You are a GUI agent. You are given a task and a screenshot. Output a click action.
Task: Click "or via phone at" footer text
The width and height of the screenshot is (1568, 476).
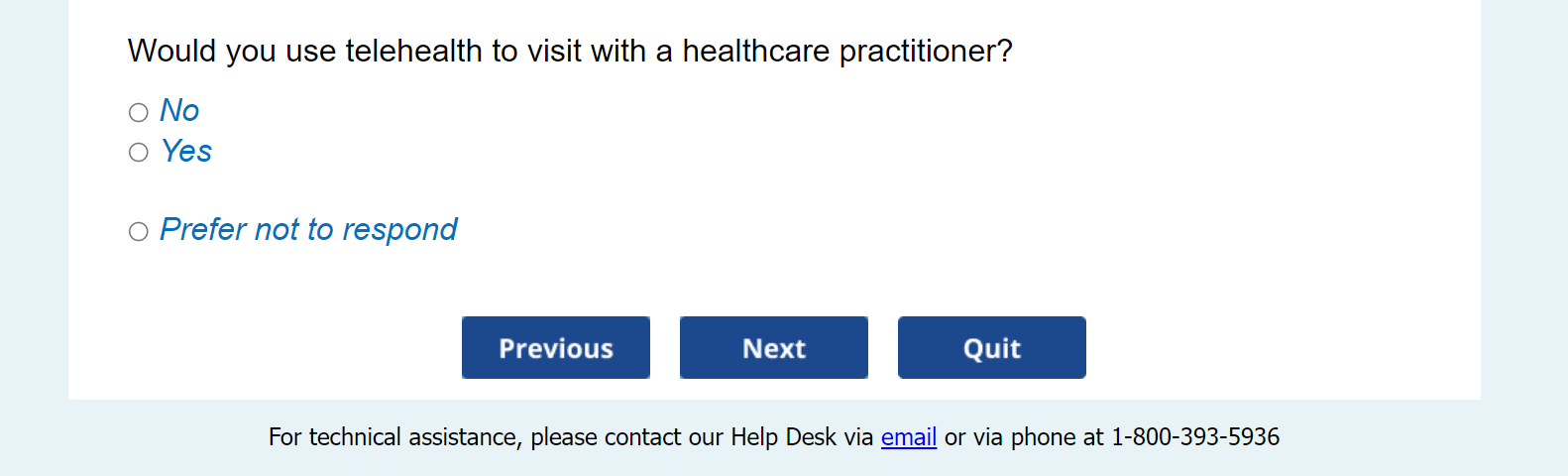pos(1023,437)
